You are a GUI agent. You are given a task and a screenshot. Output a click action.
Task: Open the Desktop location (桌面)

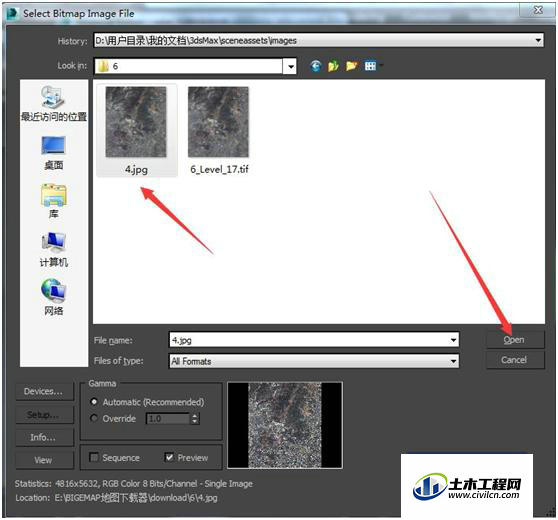[x=53, y=153]
